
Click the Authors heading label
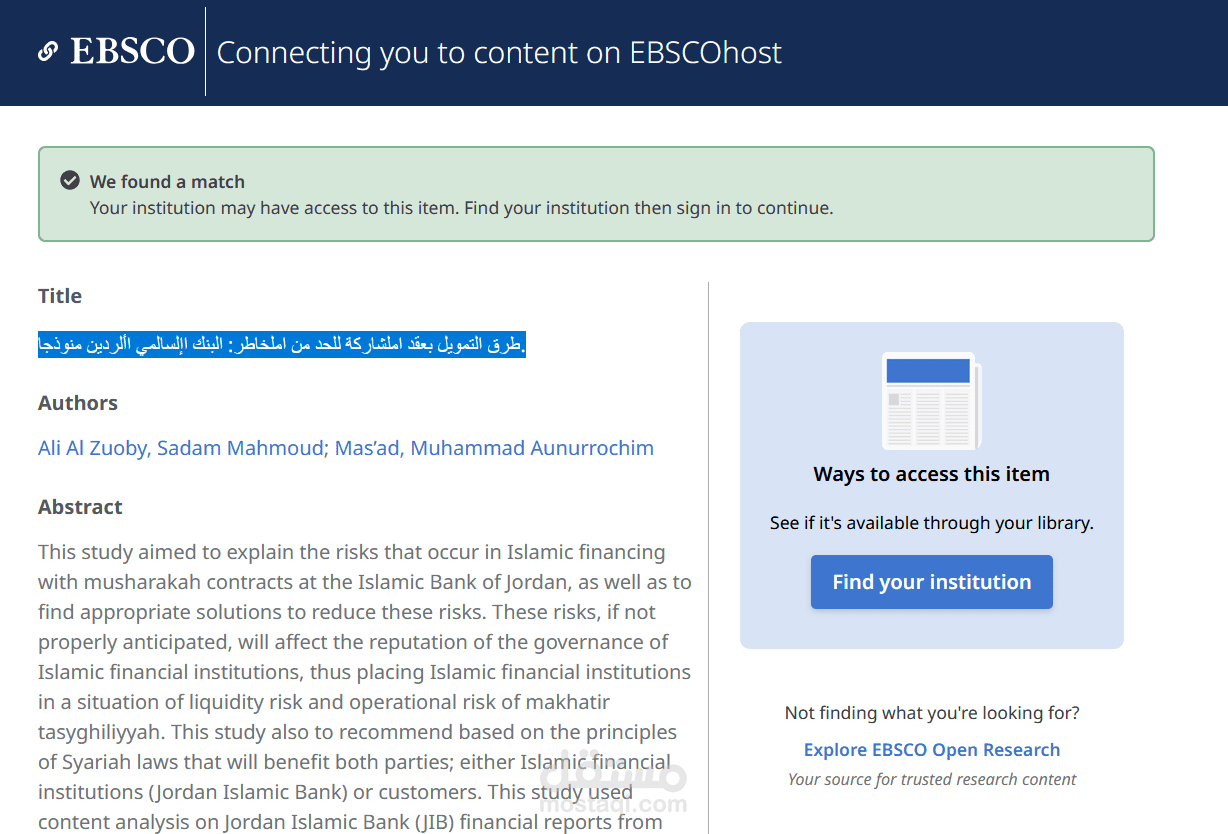click(78, 403)
